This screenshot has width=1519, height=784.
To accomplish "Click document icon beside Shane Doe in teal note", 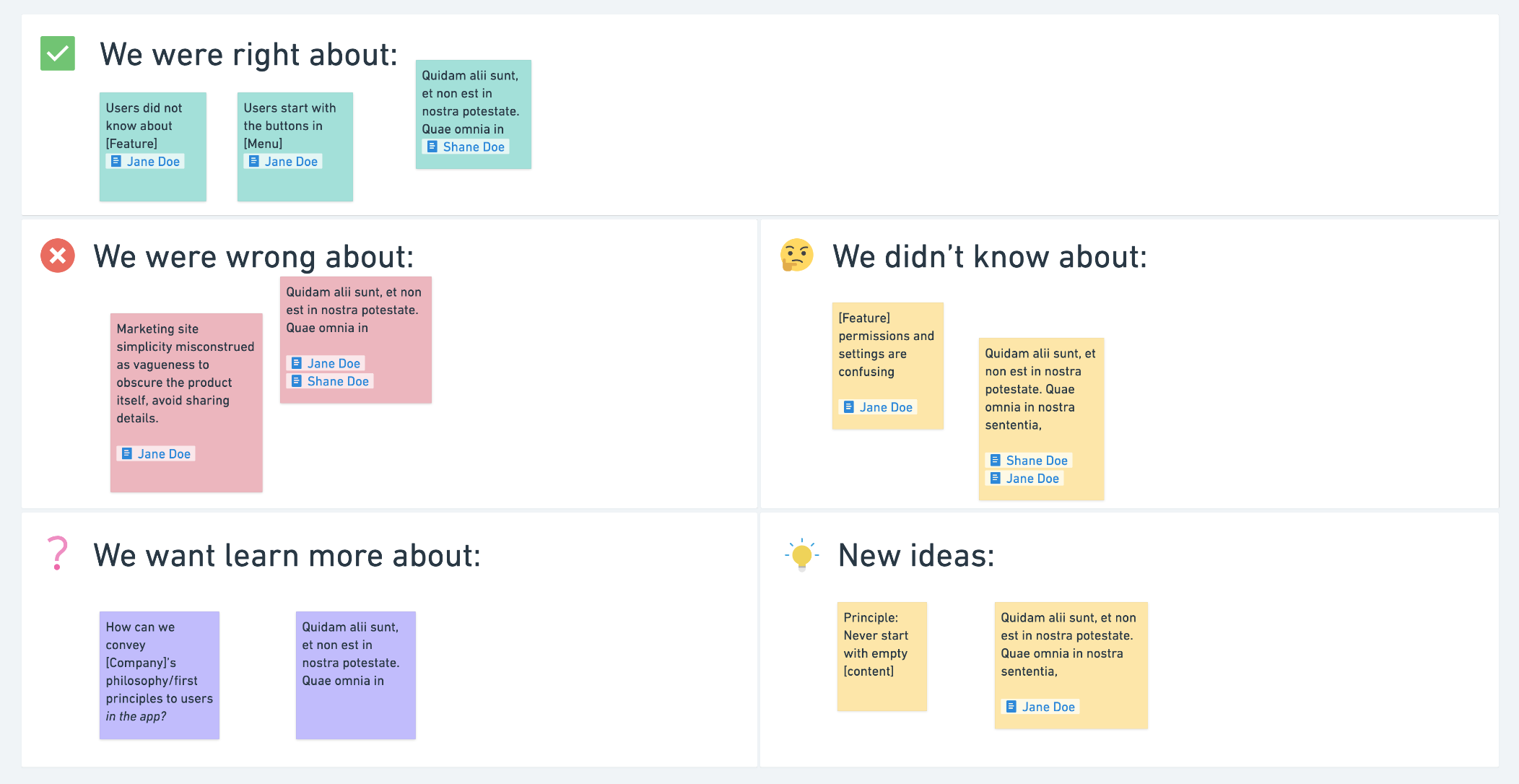I will click(x=432, y=147).
